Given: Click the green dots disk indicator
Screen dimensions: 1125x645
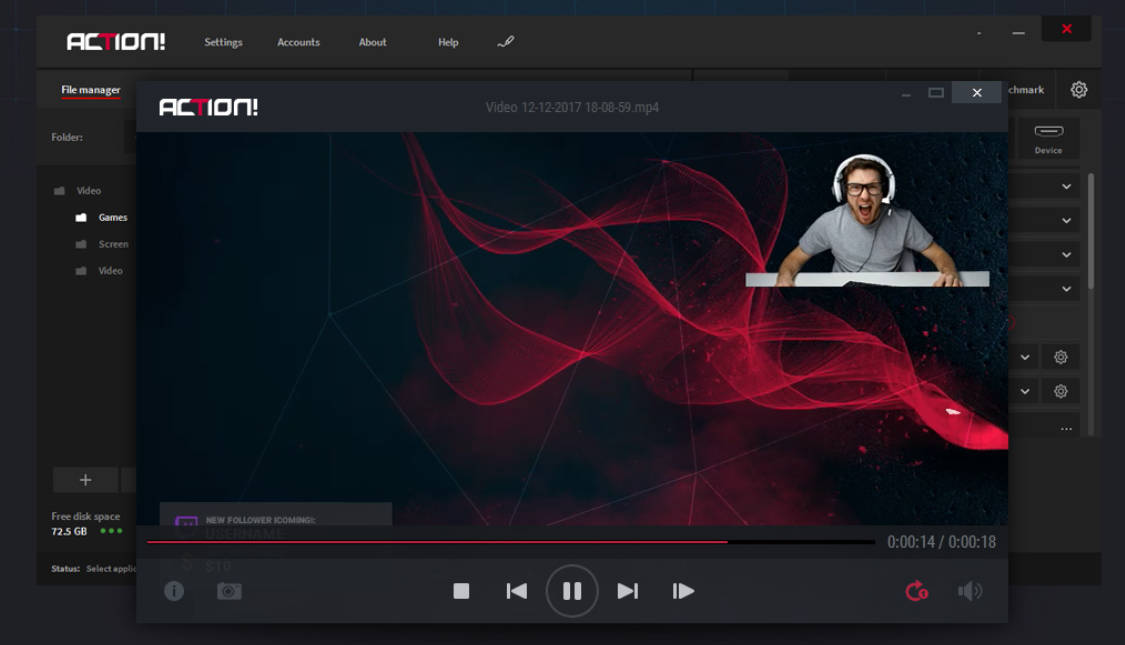Looking at the screenshot, I should tap(111, 531).
